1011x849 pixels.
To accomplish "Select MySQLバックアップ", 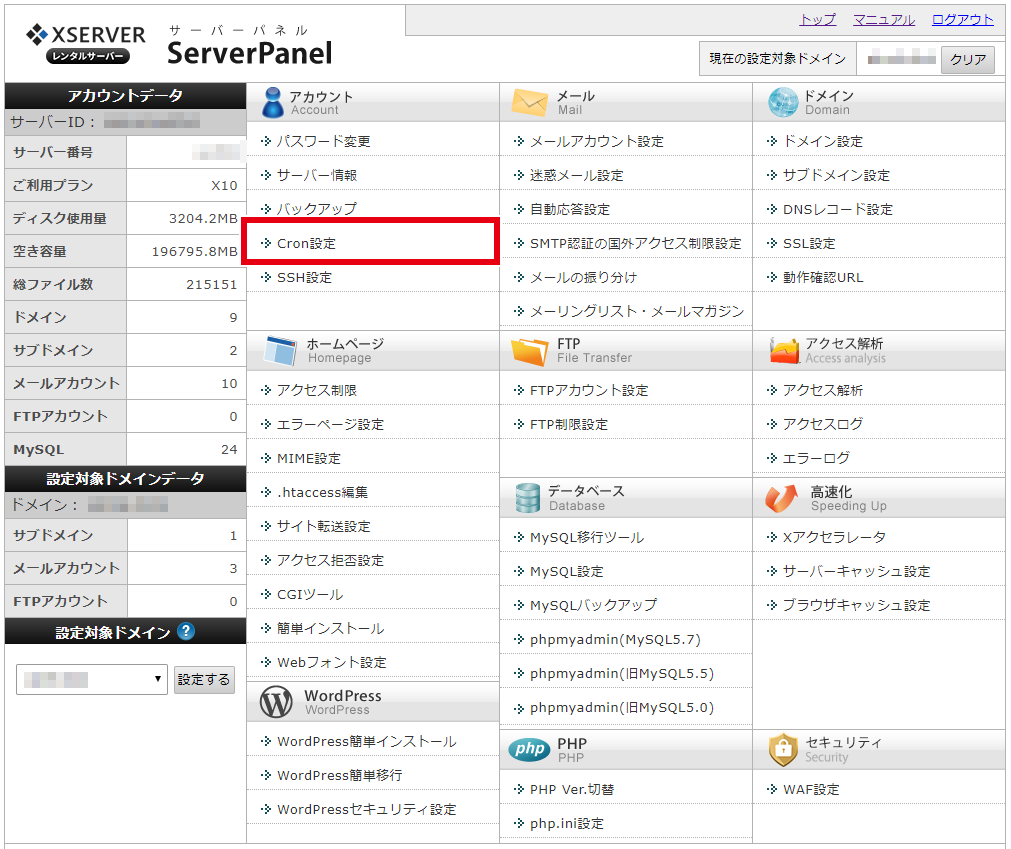I will (593, 605).
